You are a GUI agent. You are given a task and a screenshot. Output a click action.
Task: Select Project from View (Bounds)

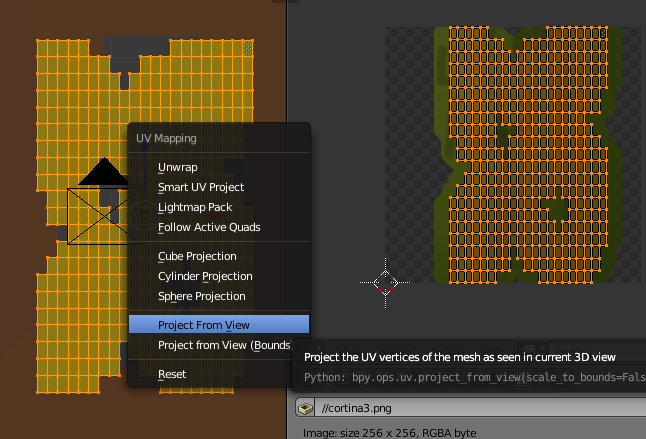click(x=219, y=345)
